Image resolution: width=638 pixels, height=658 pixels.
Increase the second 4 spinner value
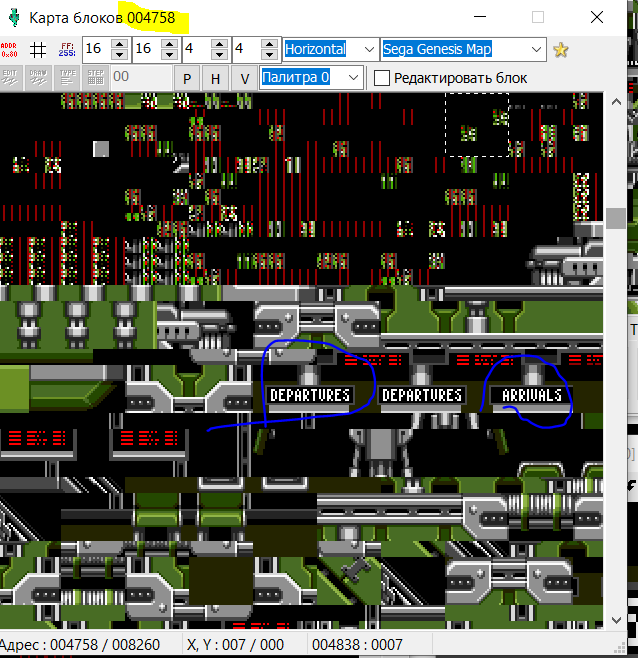pyautogui.click(x=269, y=44)
